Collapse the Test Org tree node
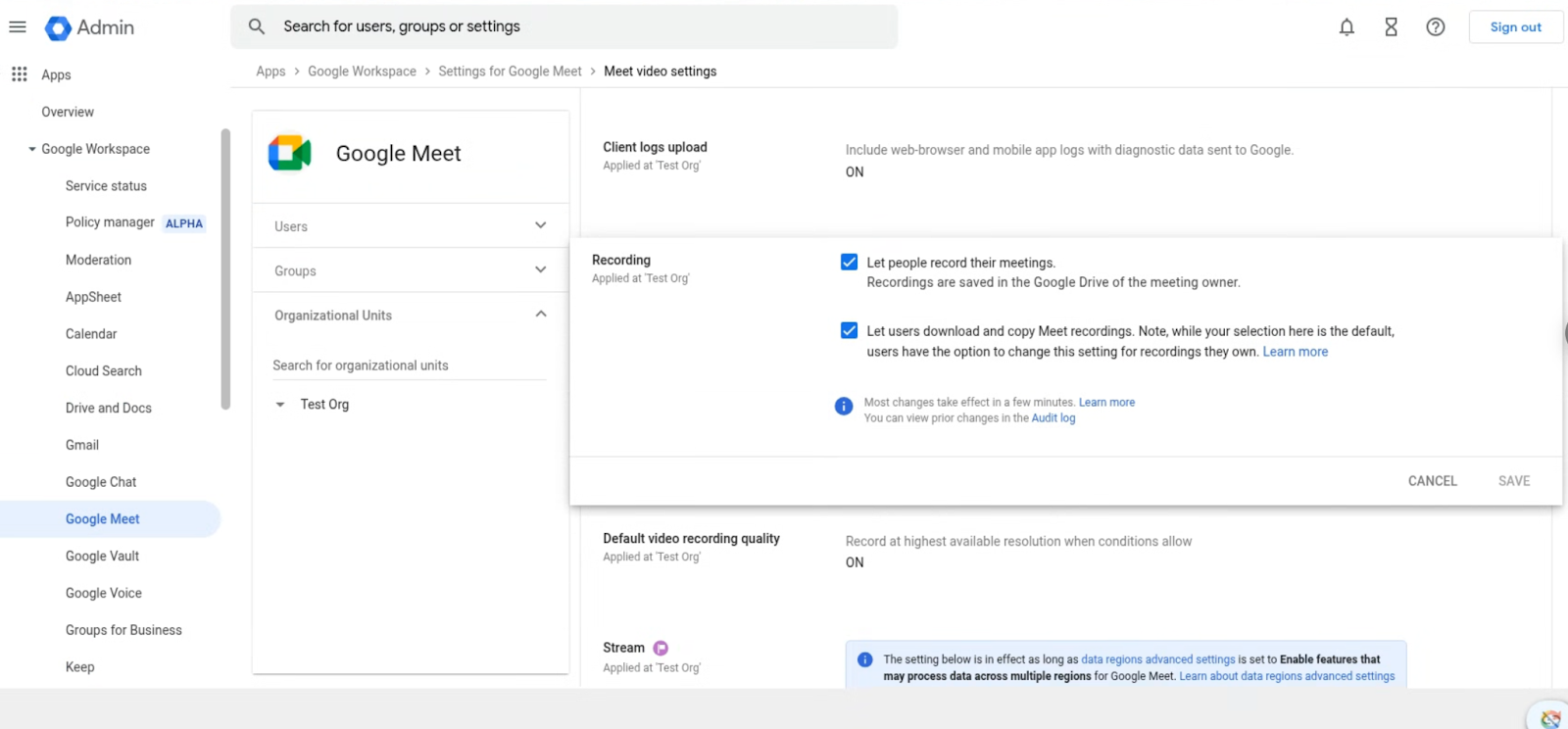The width and height of the screenshot is (1568, 729). (x=280, y=405)
